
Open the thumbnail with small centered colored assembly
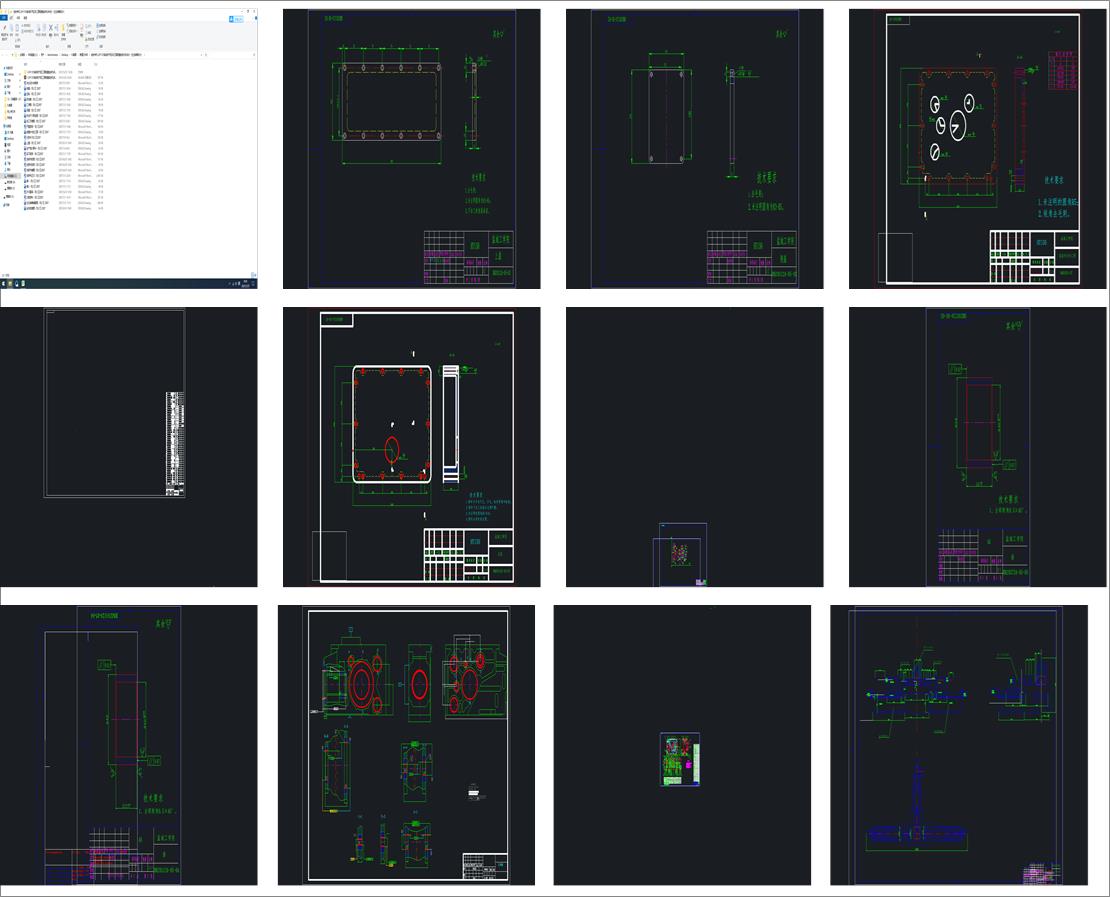pos(682,745)
